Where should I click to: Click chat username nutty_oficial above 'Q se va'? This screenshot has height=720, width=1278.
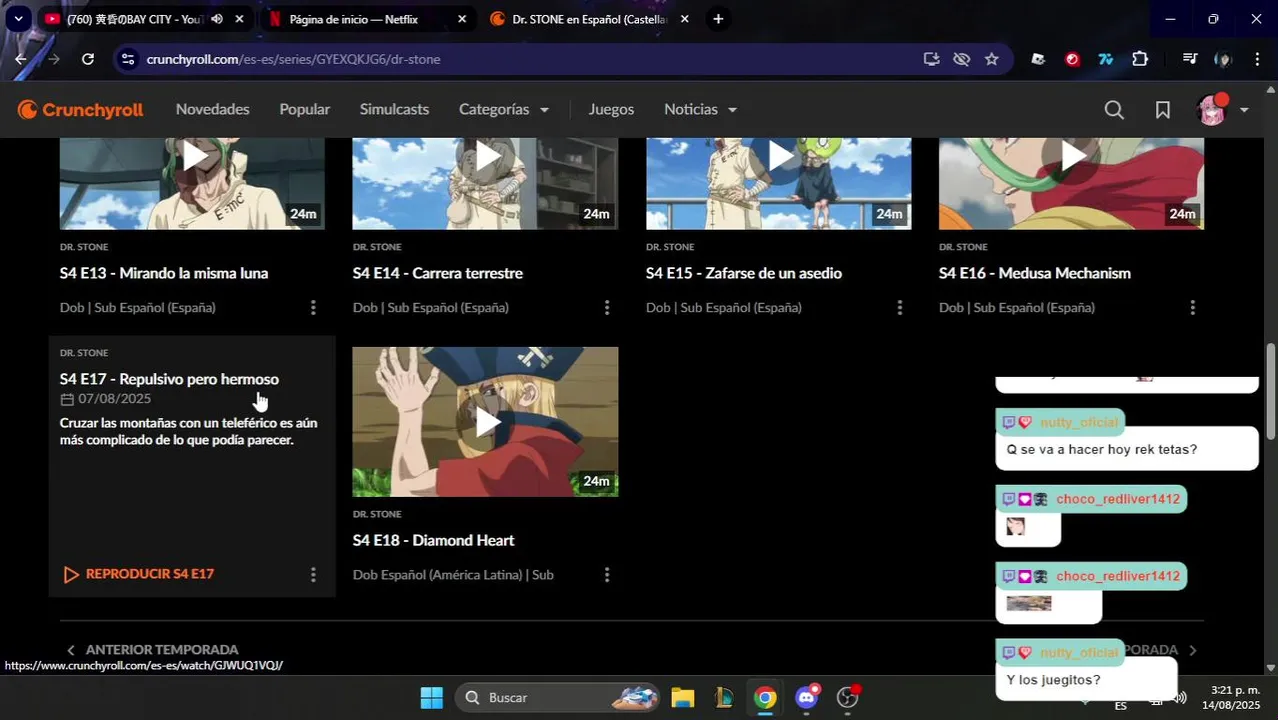point(1079,422)
